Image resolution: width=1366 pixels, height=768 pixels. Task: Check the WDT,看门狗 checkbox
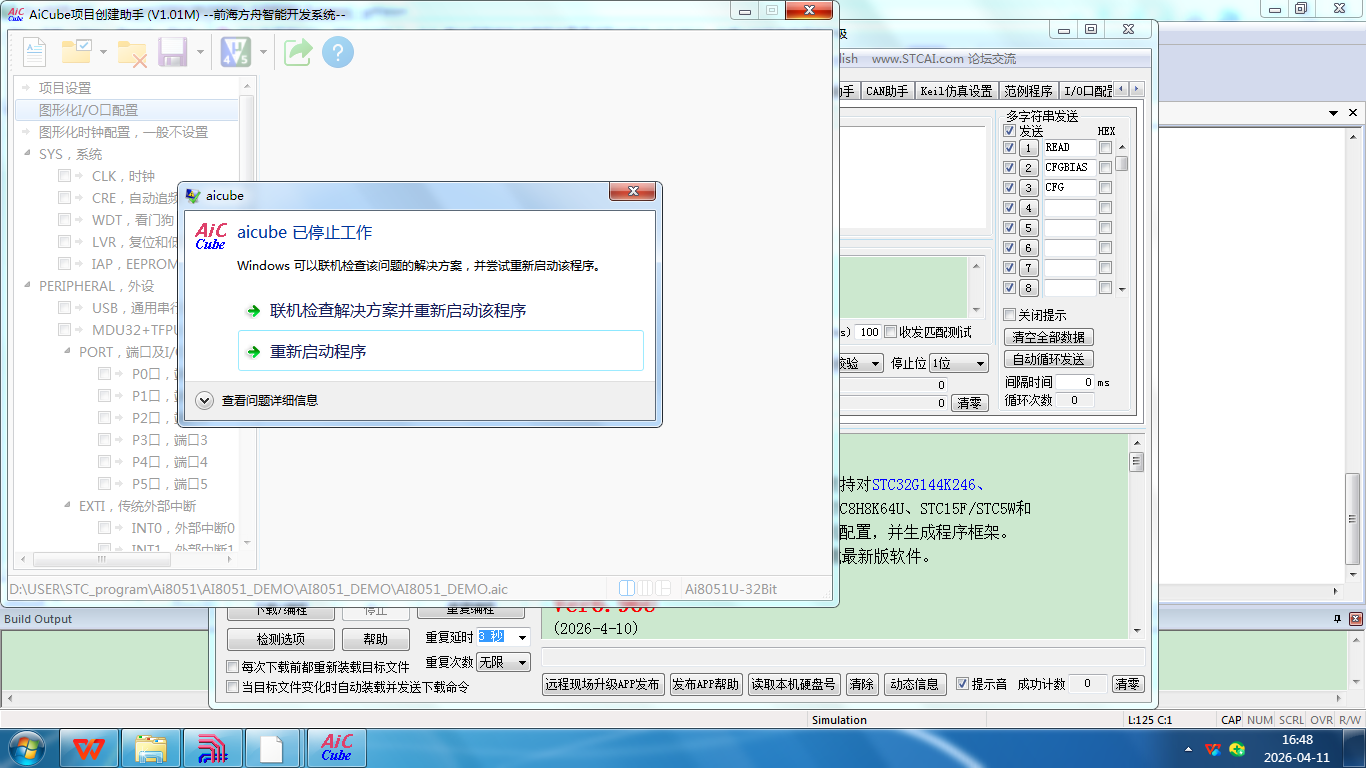64,220
